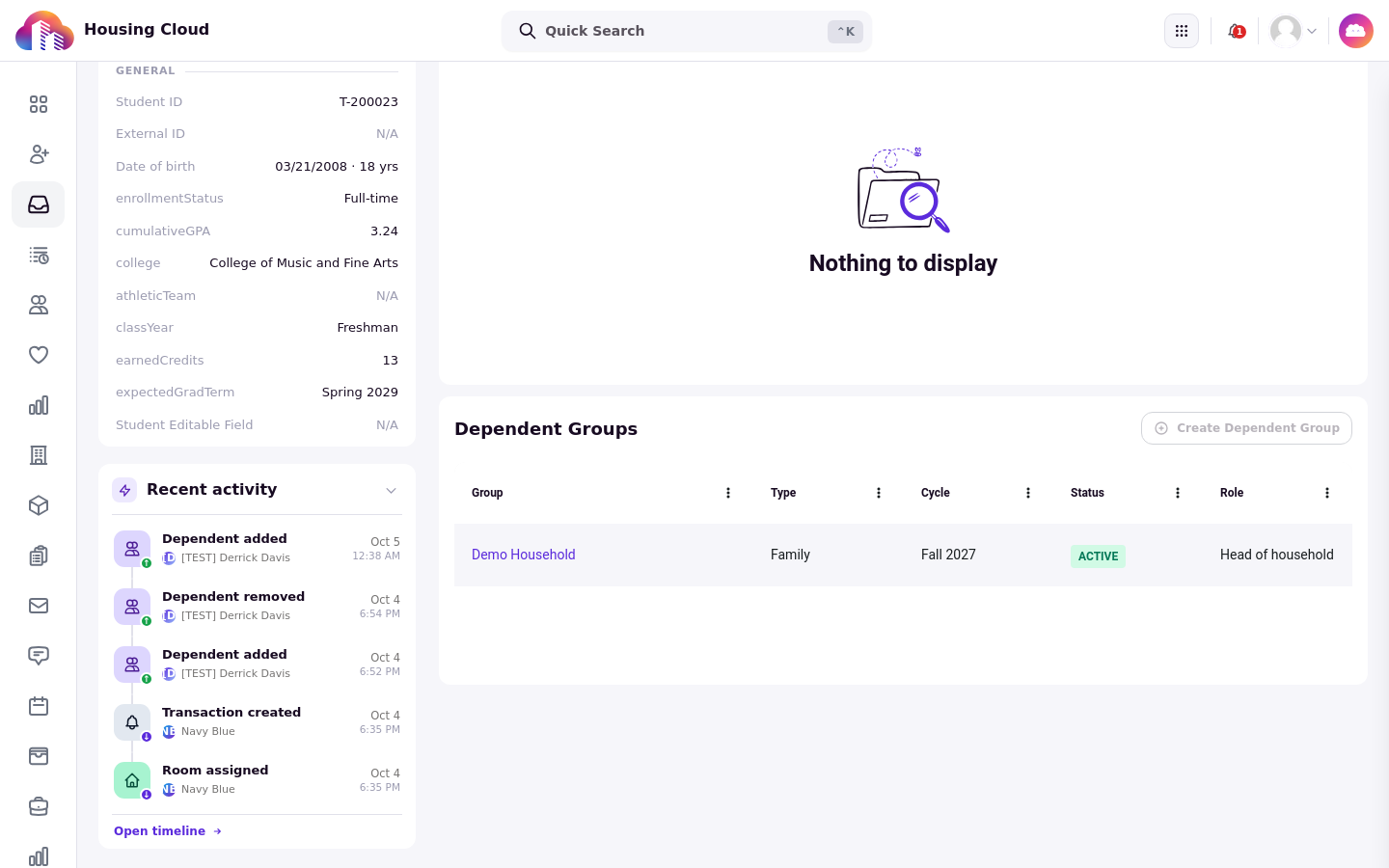Open the dashboard grid icon in sidebar
Image resolution: width=1389 pixels, height=868 pixels.
(39, 104)
